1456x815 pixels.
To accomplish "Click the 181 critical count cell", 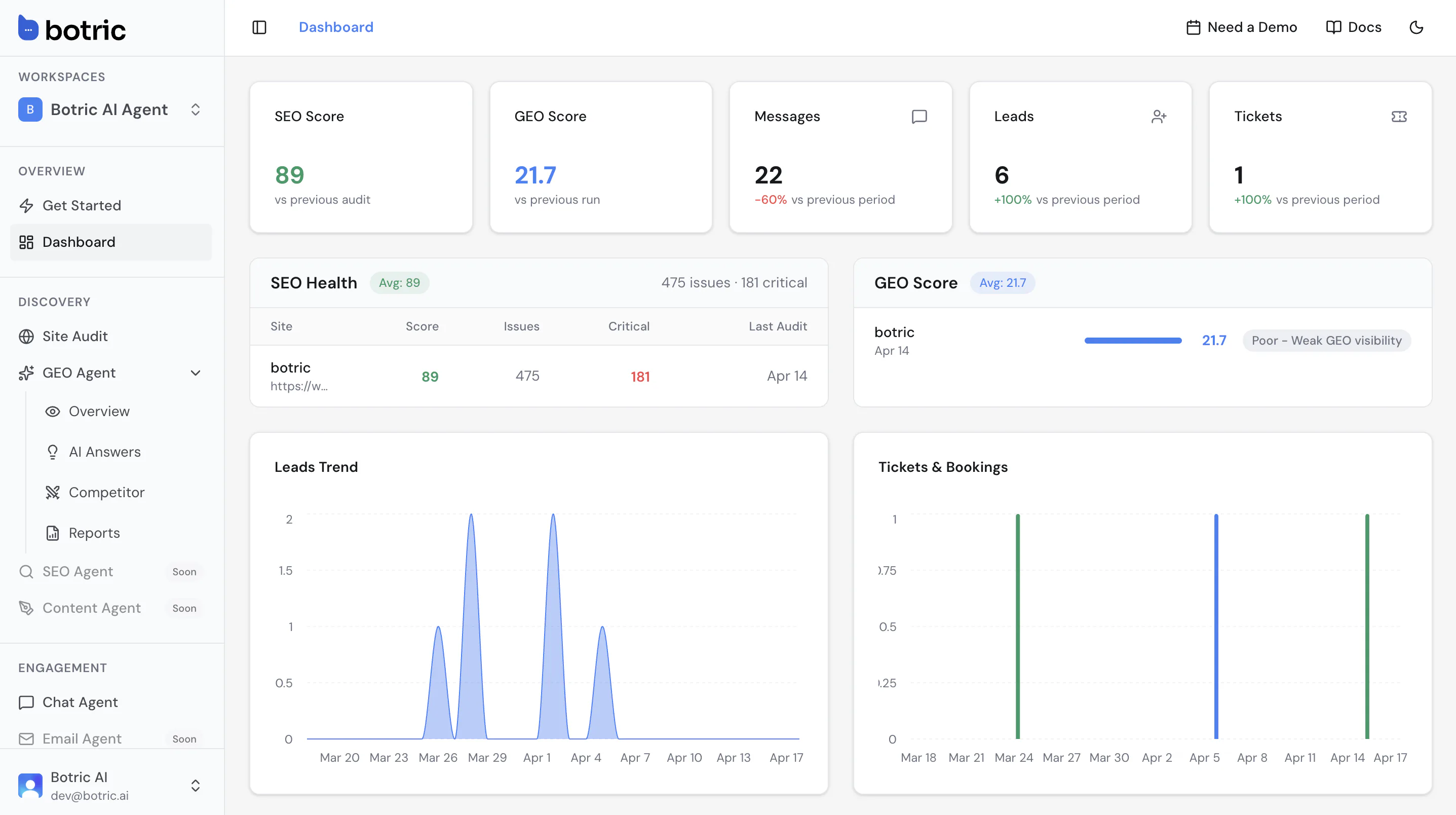I will point(640,377).
